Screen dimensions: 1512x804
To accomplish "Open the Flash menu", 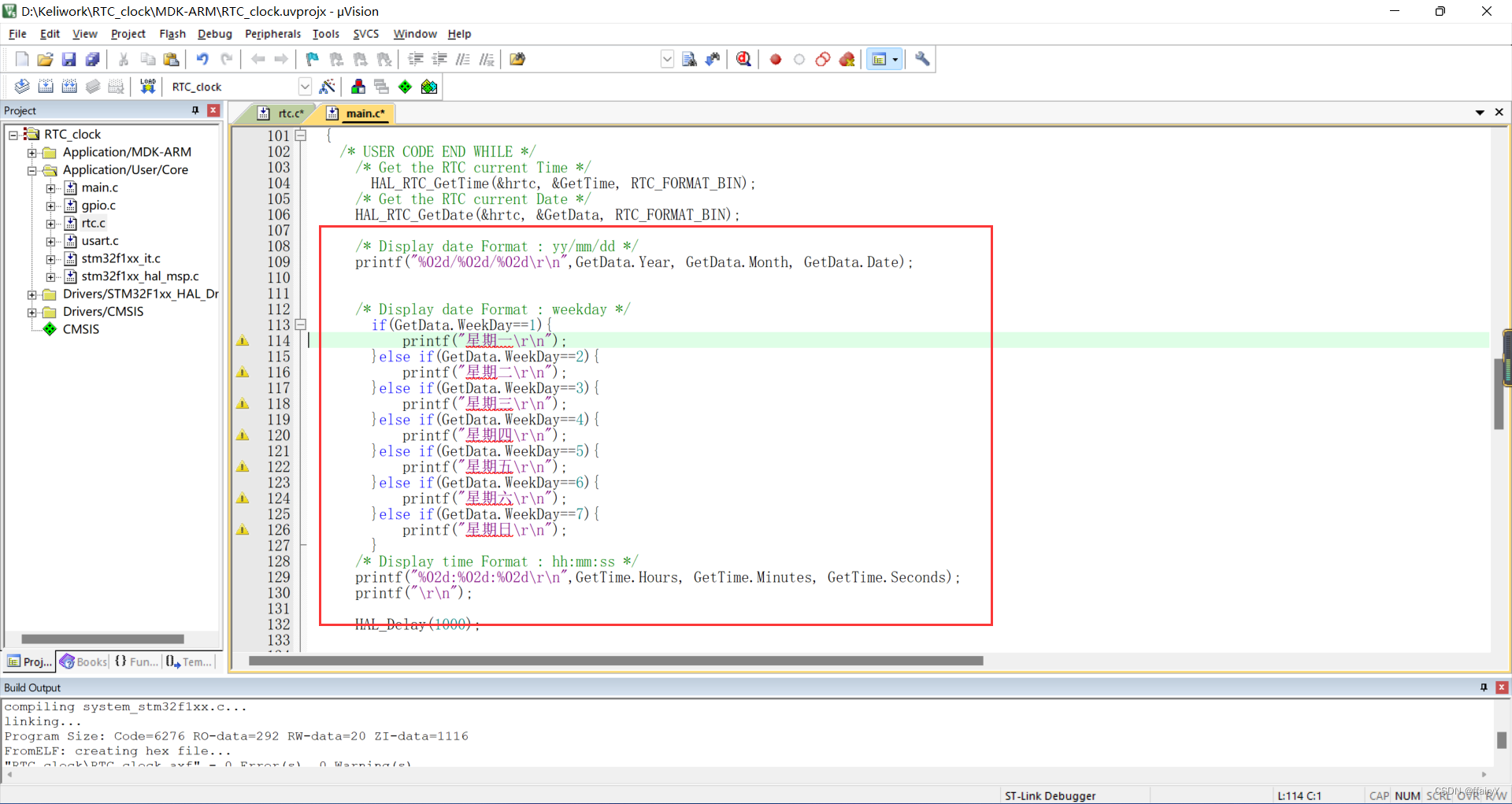I will [x=172, y=34].
